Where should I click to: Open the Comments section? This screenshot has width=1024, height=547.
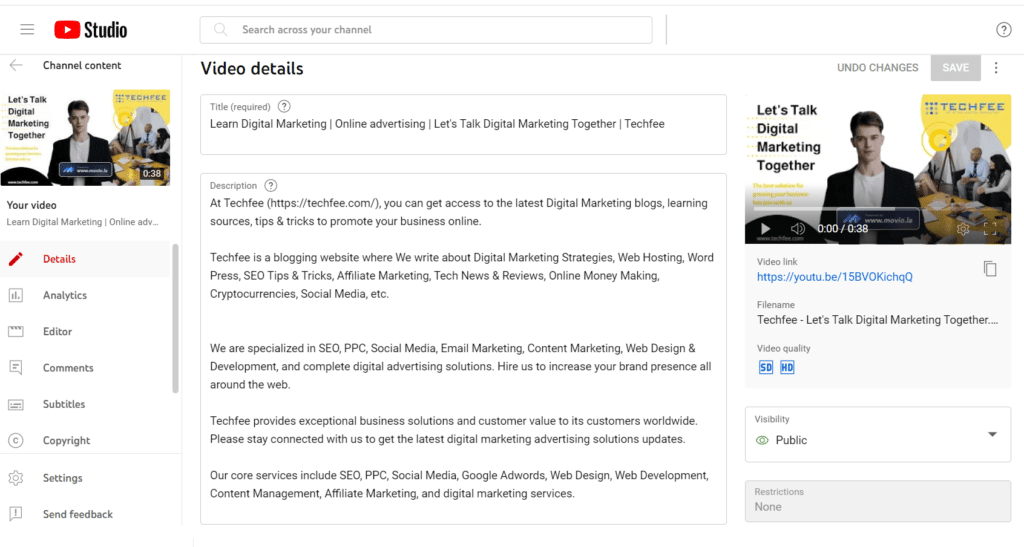(85, 367)
